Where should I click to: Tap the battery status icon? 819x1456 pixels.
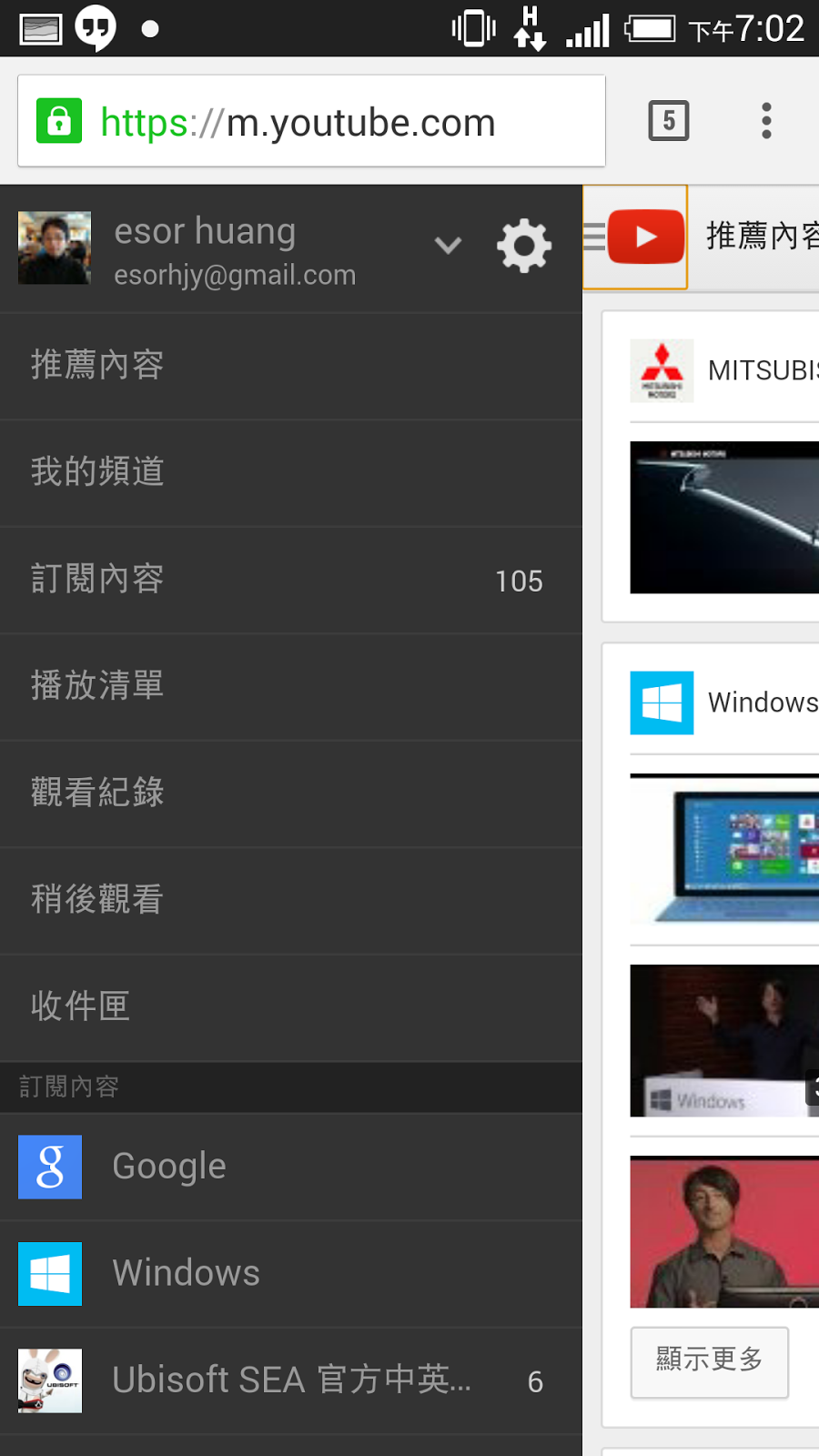point(650,29)
